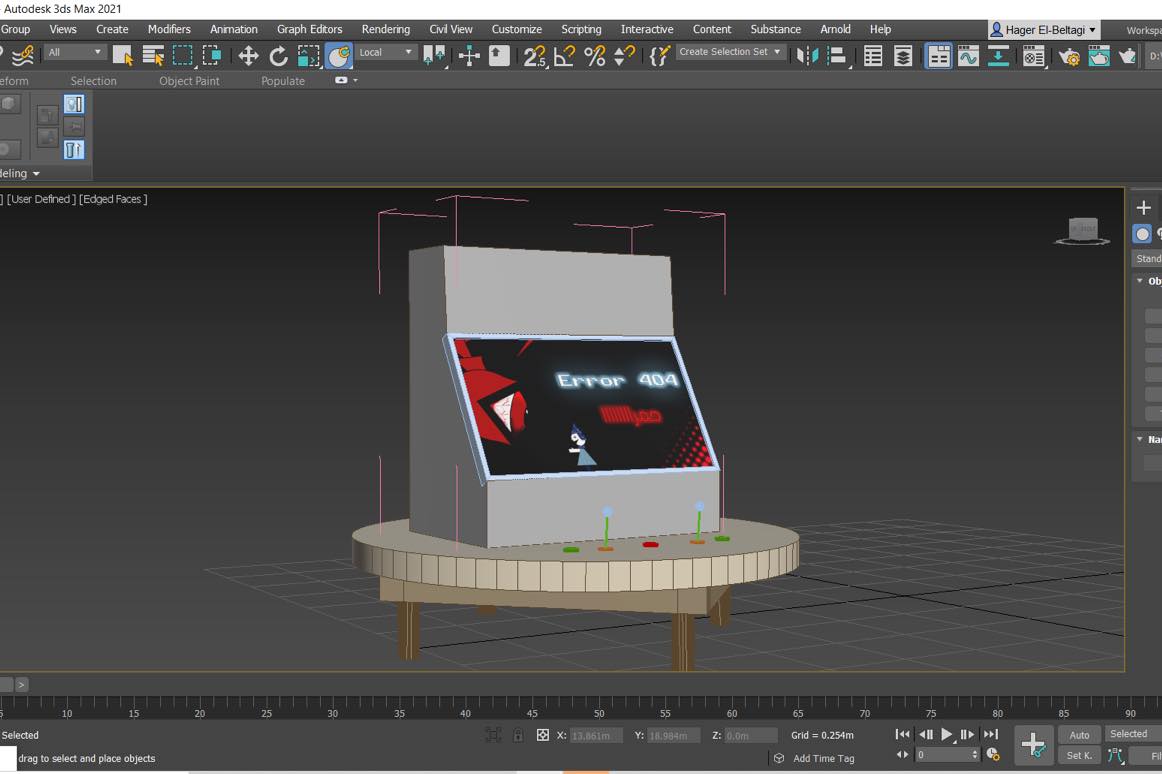This screenshot has width=1162, height=774.
Task: Click the Select by Name icon
Action: 153,56
